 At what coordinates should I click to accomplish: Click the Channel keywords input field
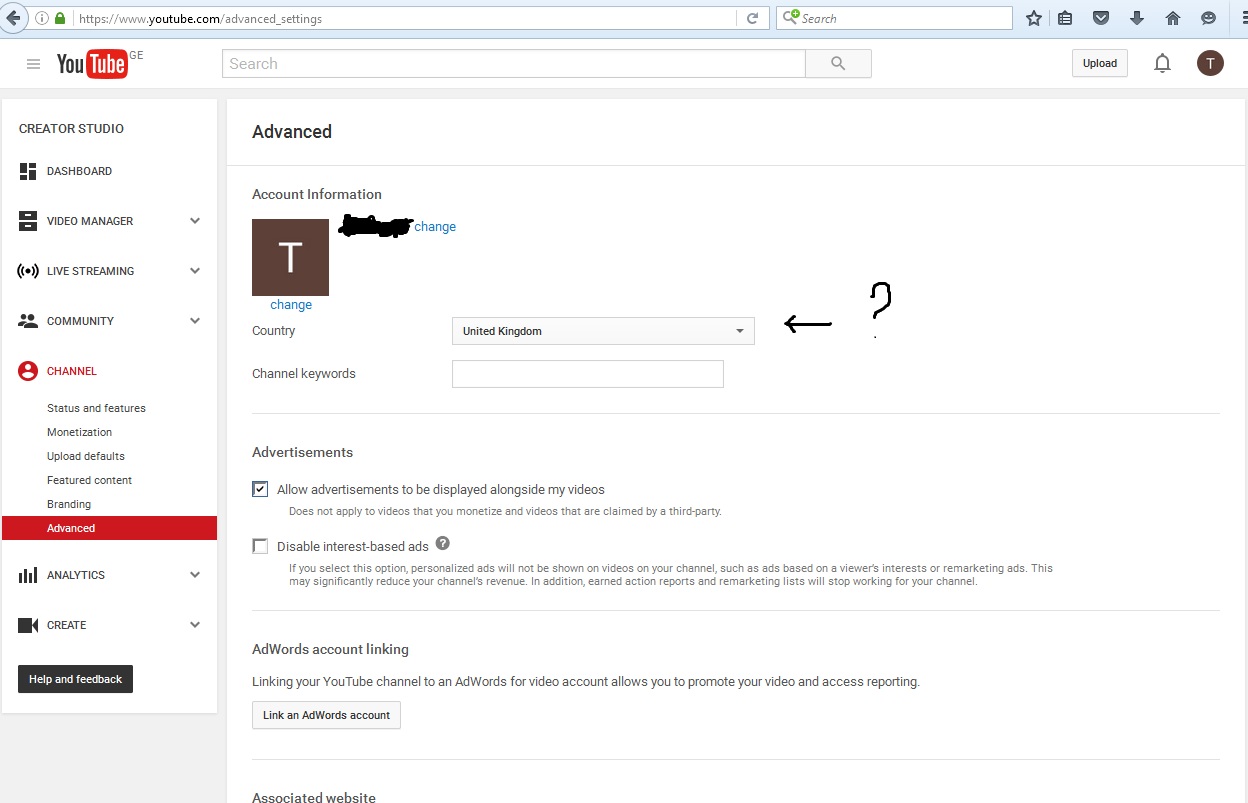pos(588,374)
